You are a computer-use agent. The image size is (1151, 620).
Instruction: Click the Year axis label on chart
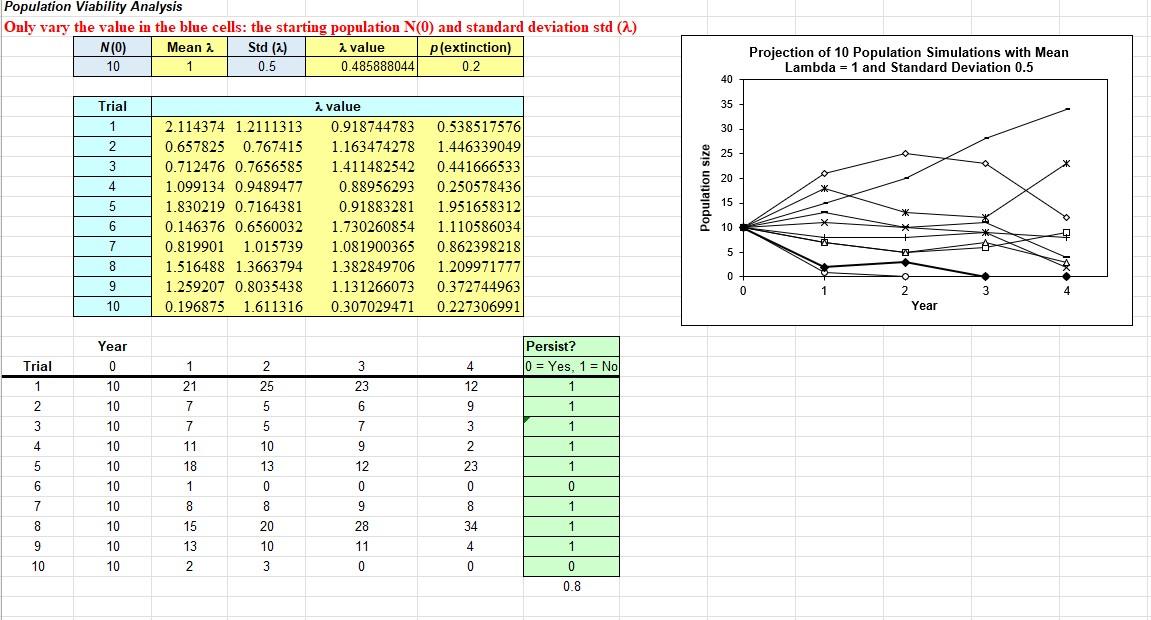924,306
